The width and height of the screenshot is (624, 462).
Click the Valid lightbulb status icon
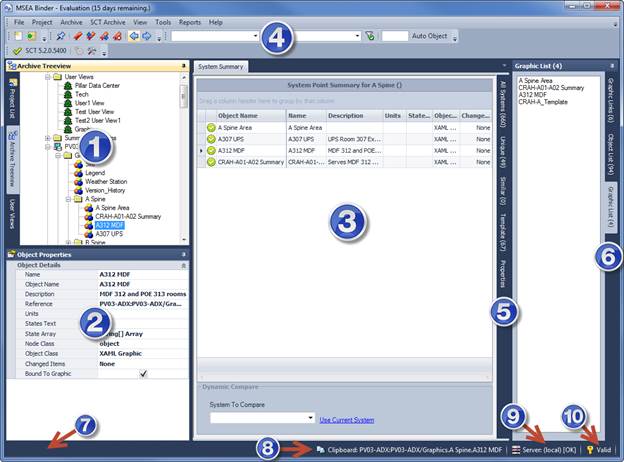pos(590,450)
